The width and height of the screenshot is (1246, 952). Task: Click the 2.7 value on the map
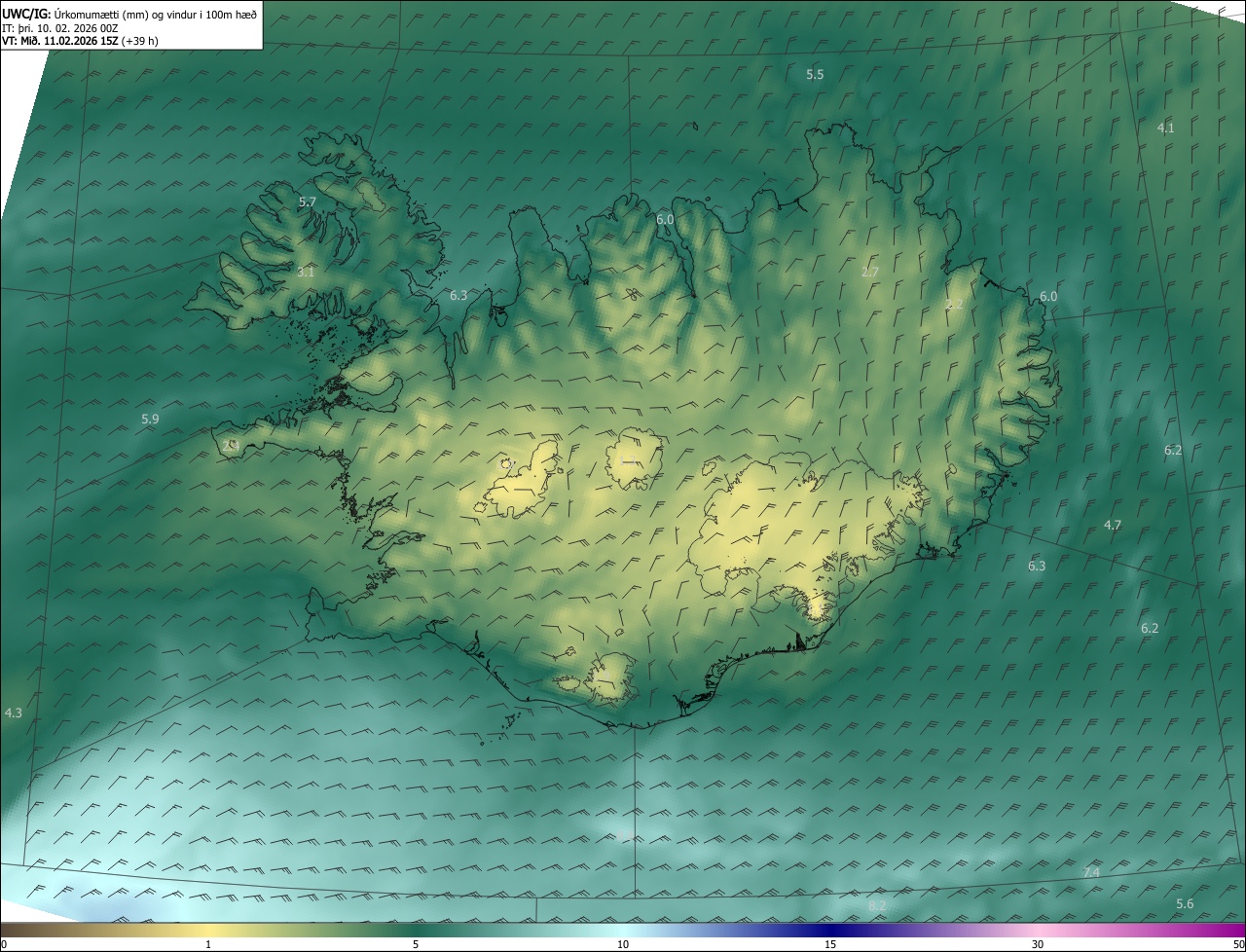pyautogui.click(x=870, y=272)
